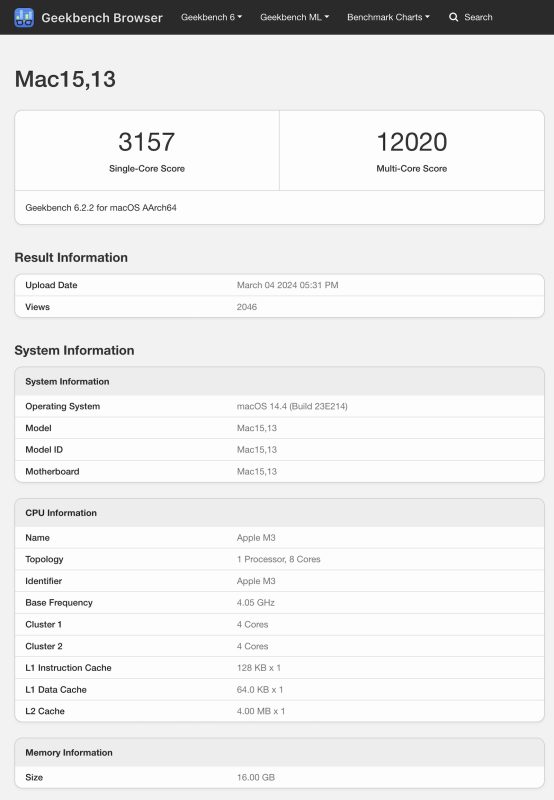
Task: Click the 12020 multi-core score value
Action: pos(412,142)
